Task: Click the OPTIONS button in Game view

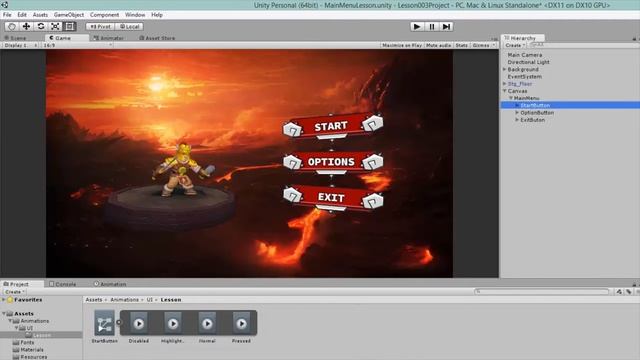Action: 332,162
